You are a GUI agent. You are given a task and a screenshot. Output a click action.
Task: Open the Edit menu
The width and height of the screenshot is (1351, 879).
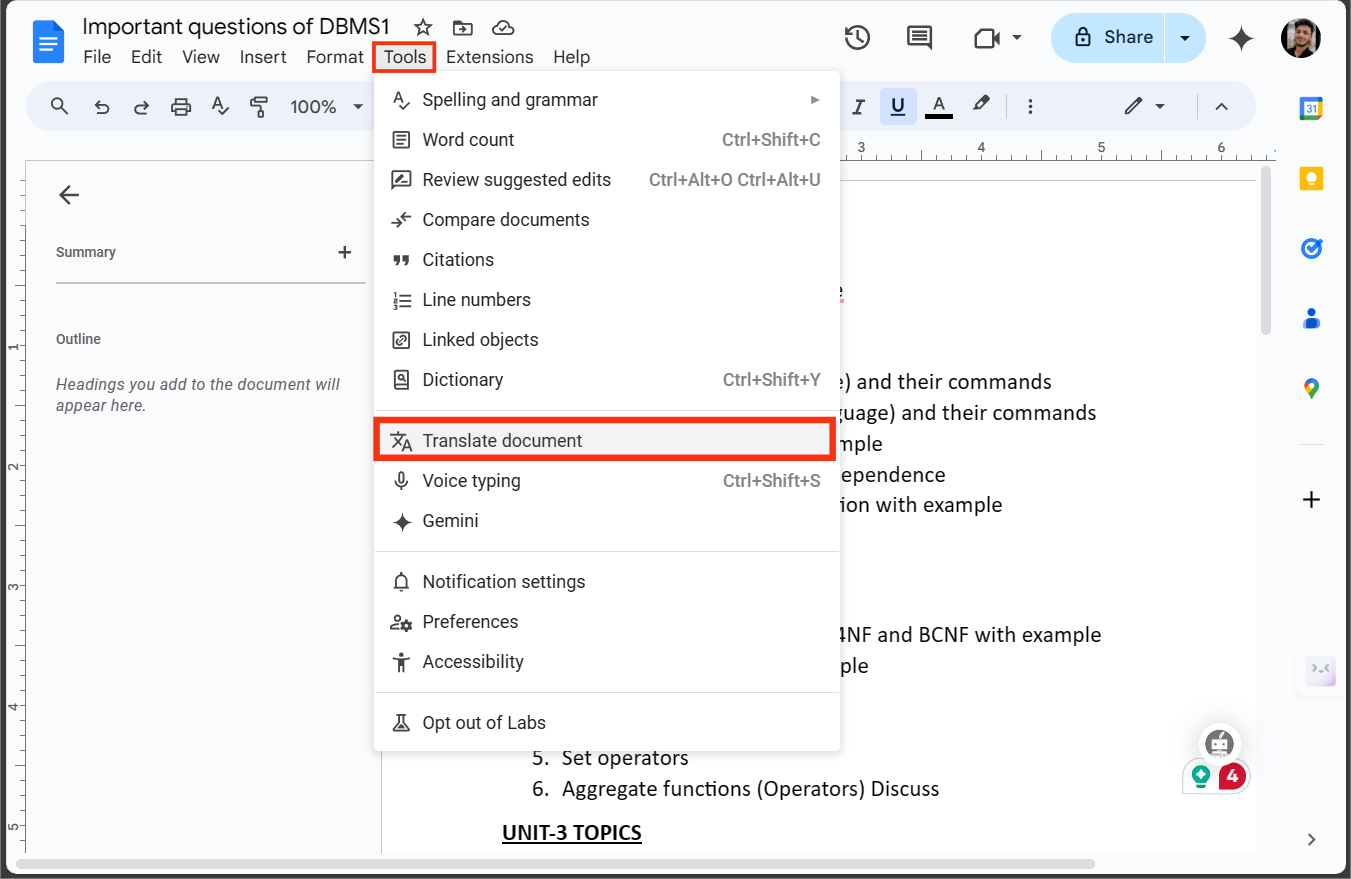(146, 57)
